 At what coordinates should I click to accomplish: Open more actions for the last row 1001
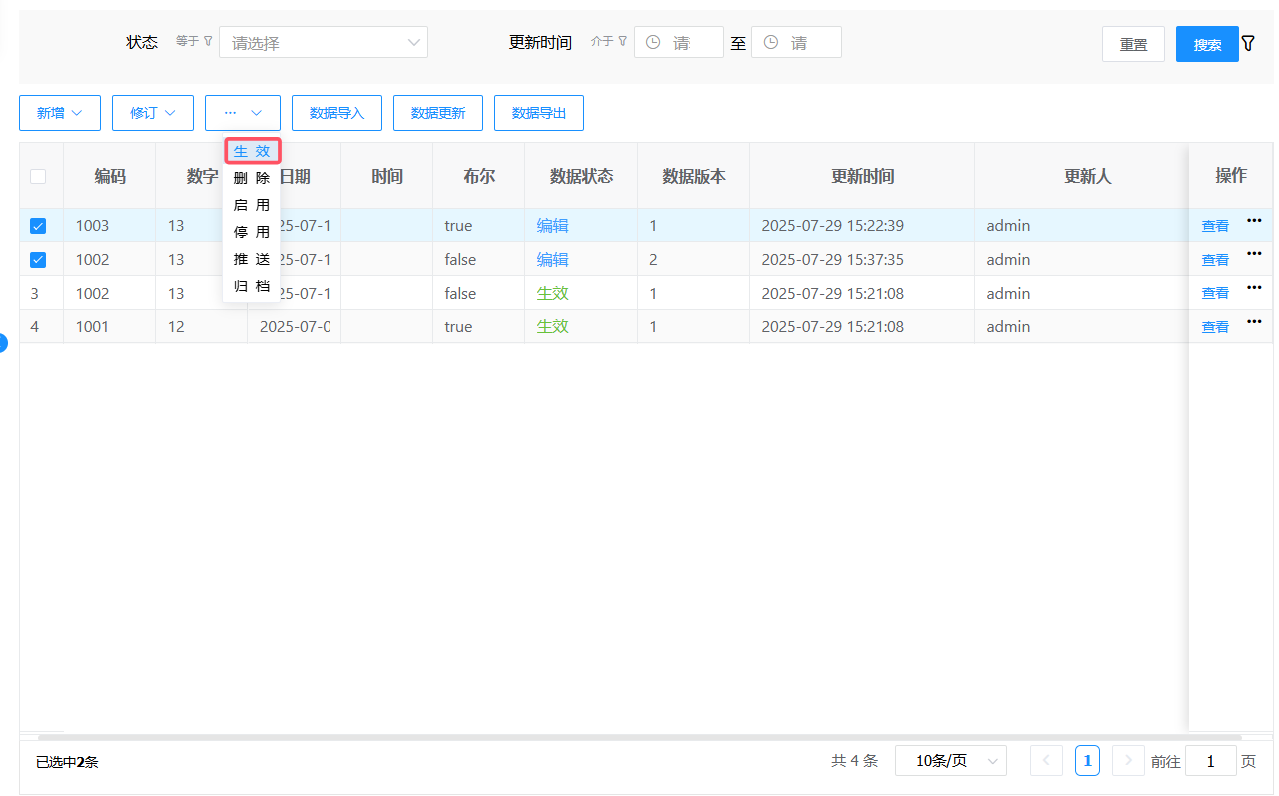pos(1254,321)
